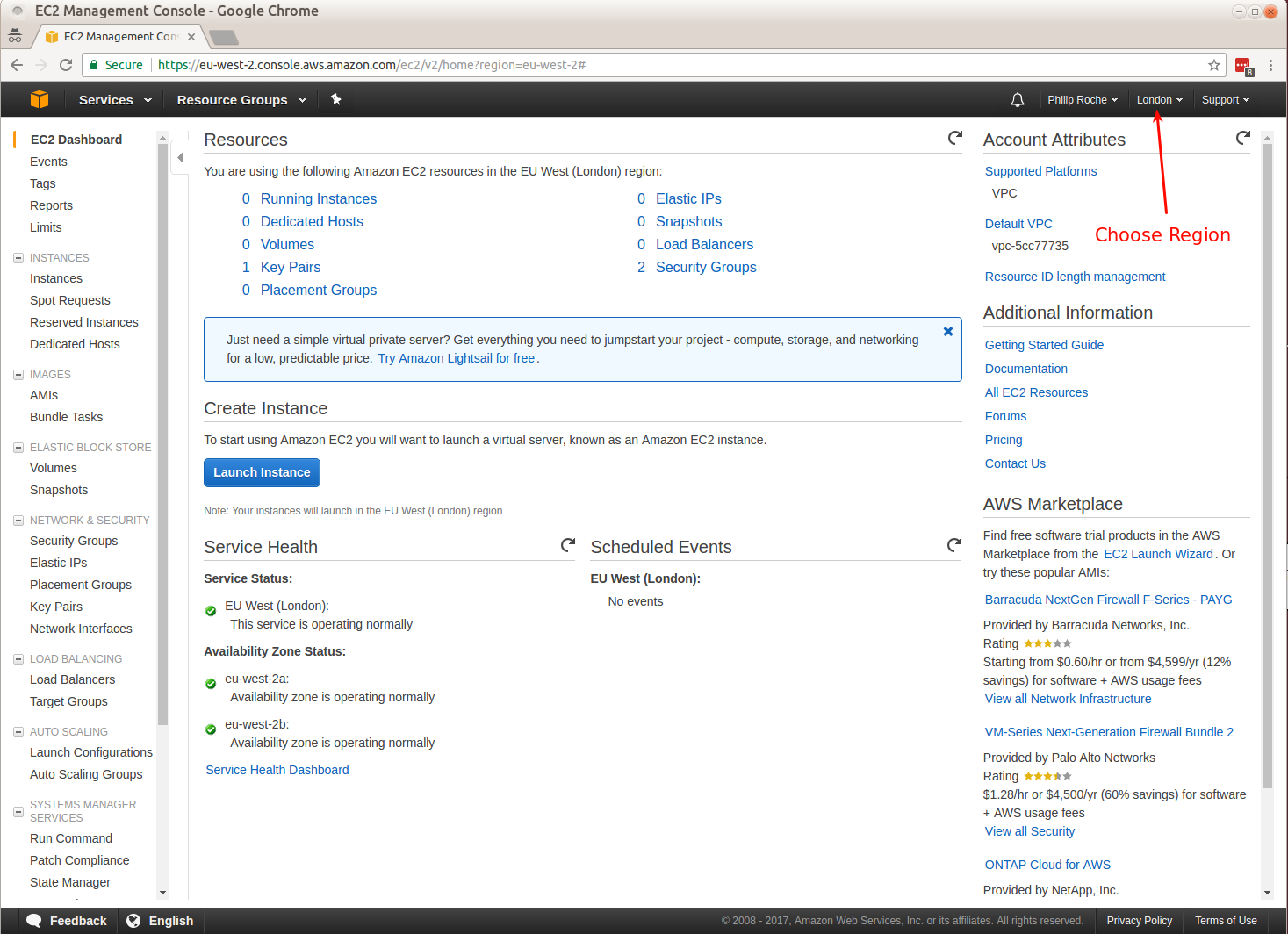The image size is (1288, 934).
Task: Open the Philip Roche account menu
Action: click(1083, 100)
